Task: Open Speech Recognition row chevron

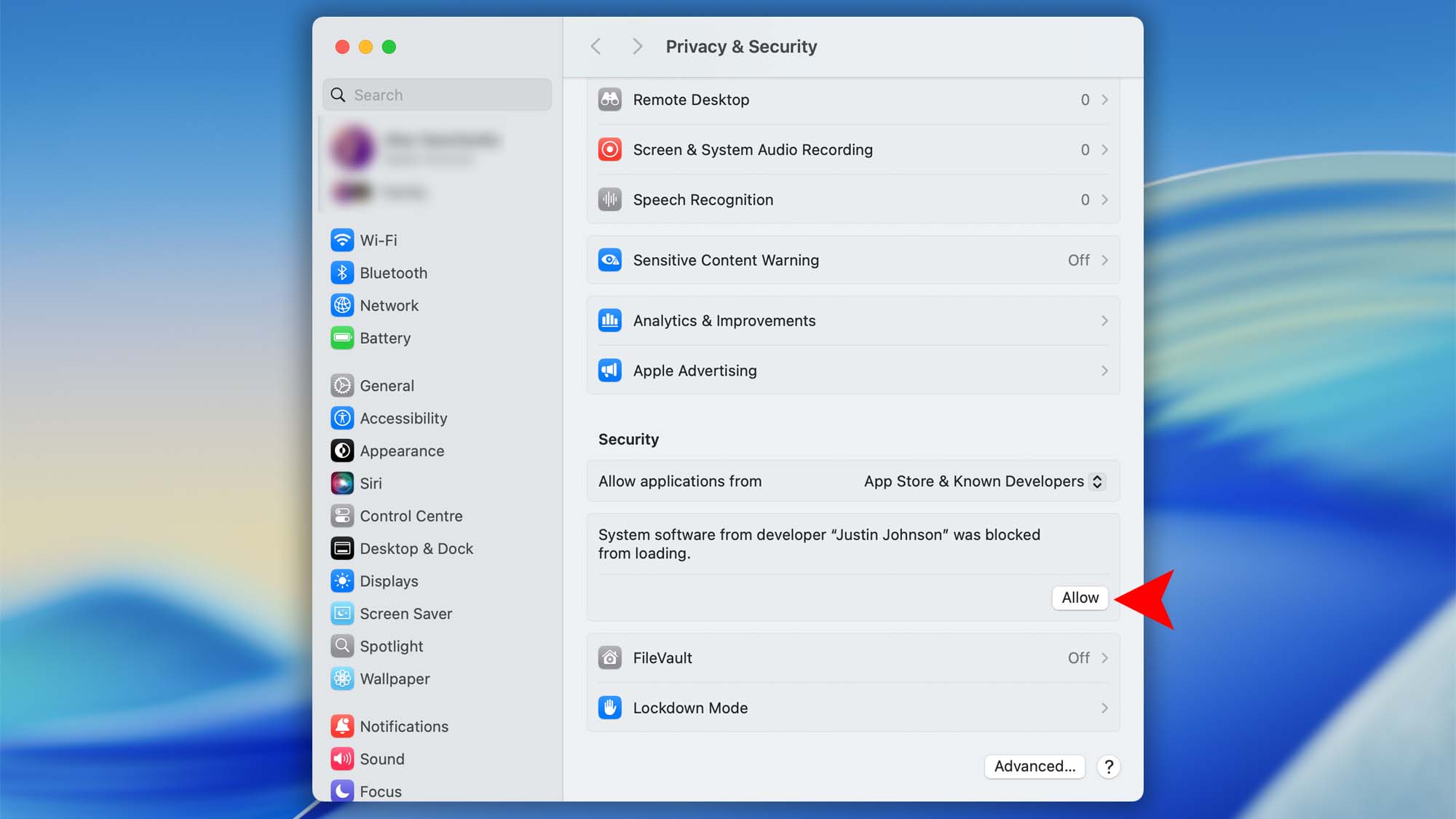Action: tap(1104, 199)
